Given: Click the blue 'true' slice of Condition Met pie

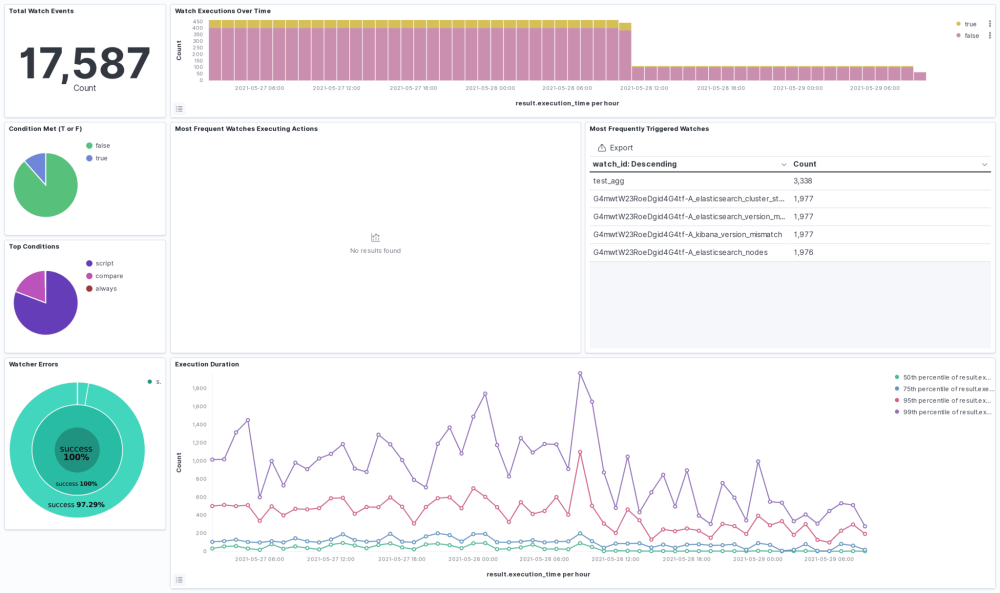Looking at the screenshot, I should click(x=37, y=161).
